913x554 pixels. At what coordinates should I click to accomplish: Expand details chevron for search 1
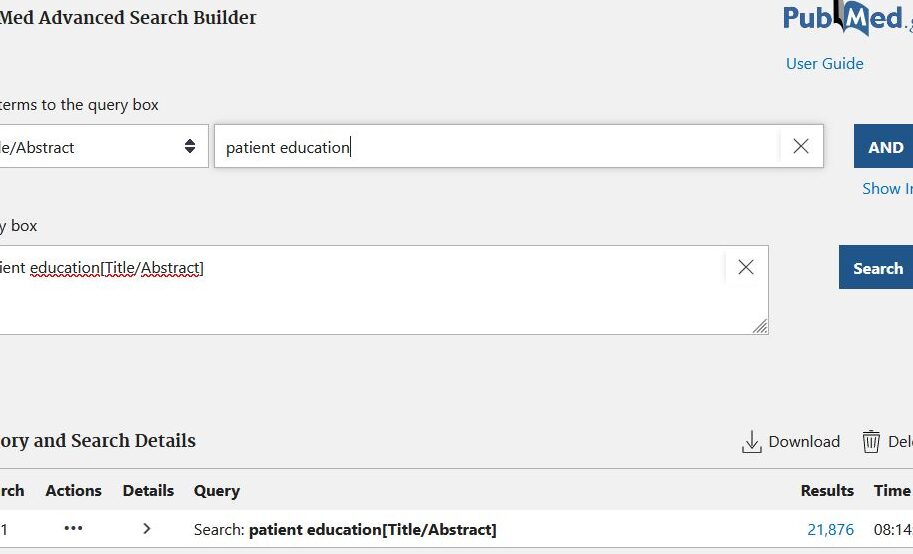pos(147,528)
